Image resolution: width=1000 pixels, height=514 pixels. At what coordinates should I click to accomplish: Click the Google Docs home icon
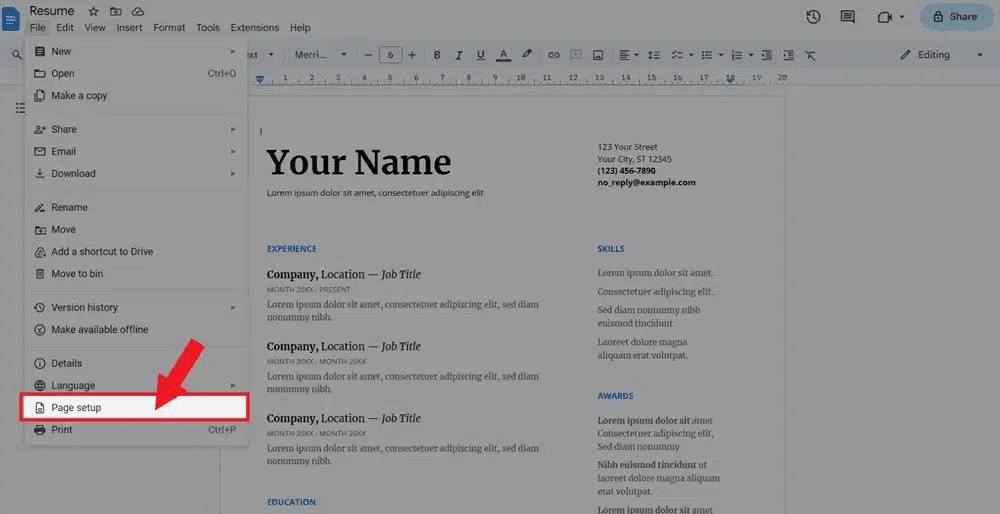11,18
